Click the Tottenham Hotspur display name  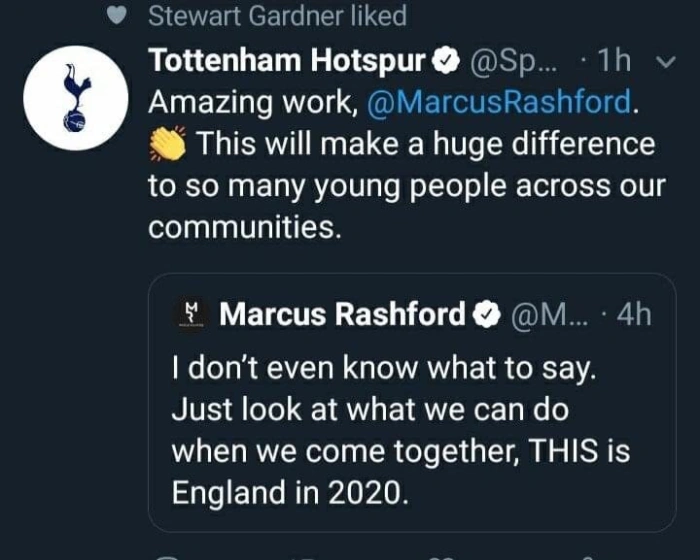point(288,61)
